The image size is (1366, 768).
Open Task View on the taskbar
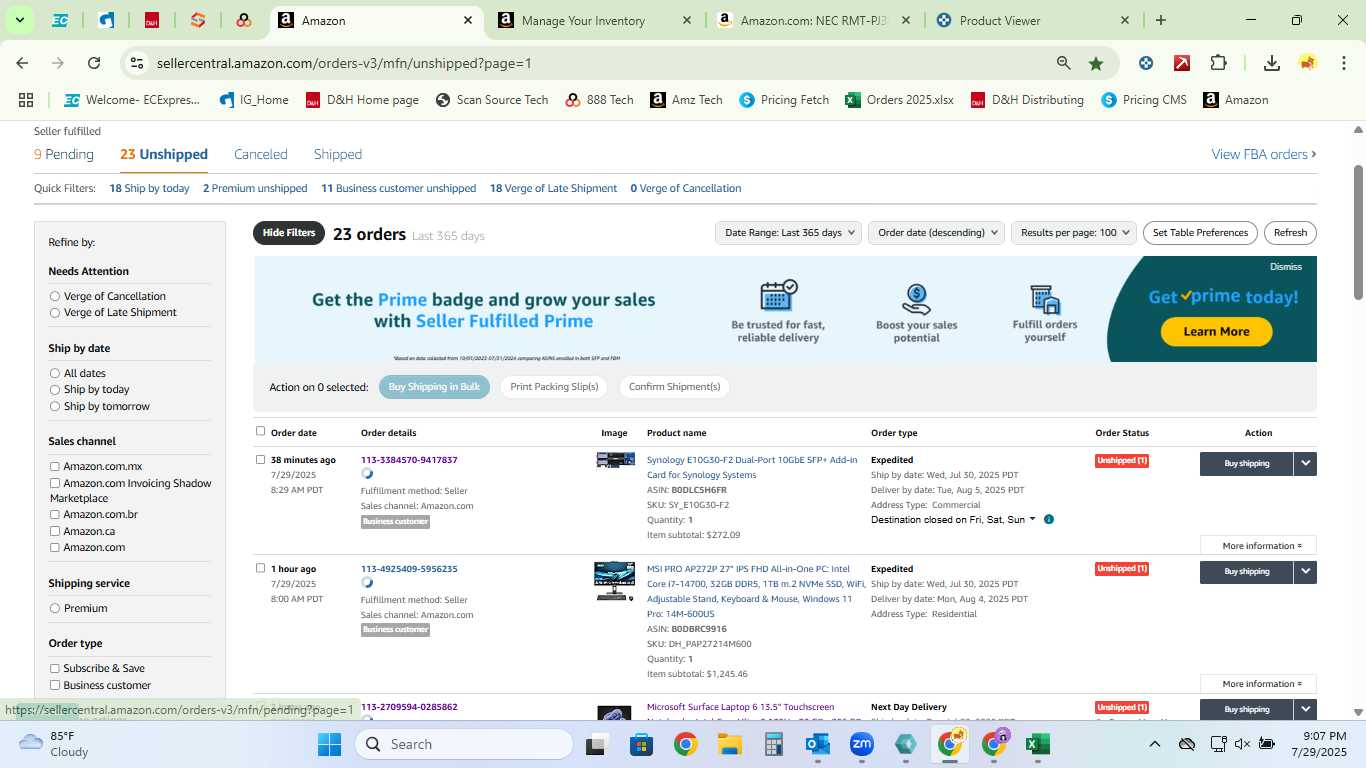597,744
